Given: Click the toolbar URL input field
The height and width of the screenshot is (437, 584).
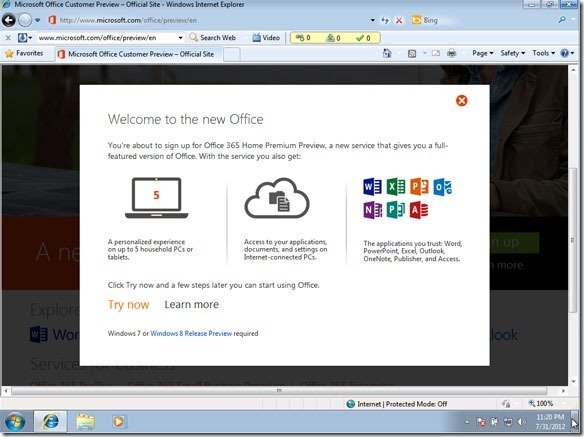Looking at the screenshot, I should point(106,38).
